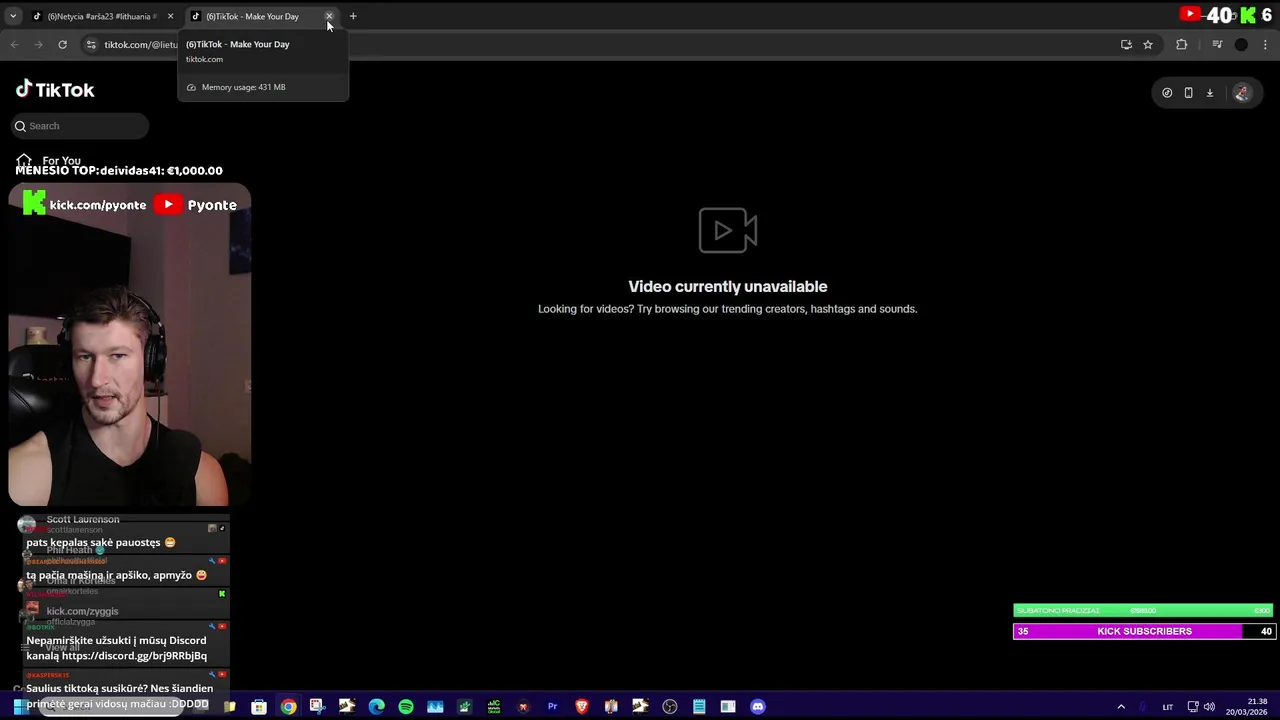The image size is (1280, 720).
Task: Open Adobe Premiere Pro from the taskbar
Action: coord(552,707)
